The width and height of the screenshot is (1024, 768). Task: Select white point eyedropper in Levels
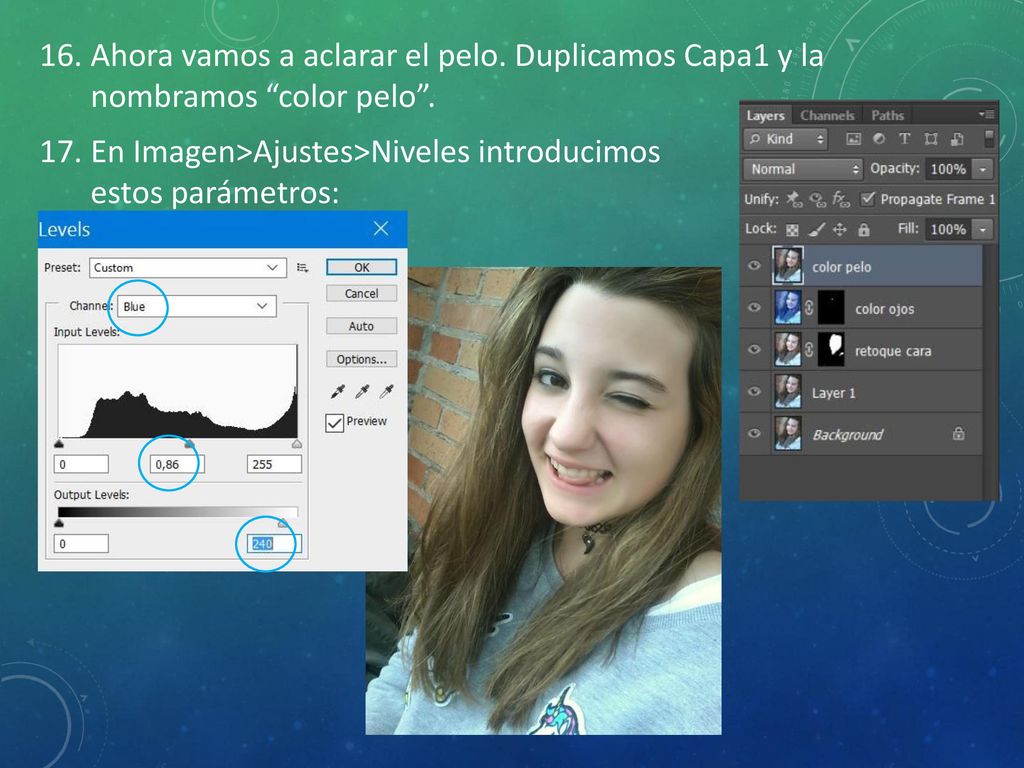(x=387, y=391)
